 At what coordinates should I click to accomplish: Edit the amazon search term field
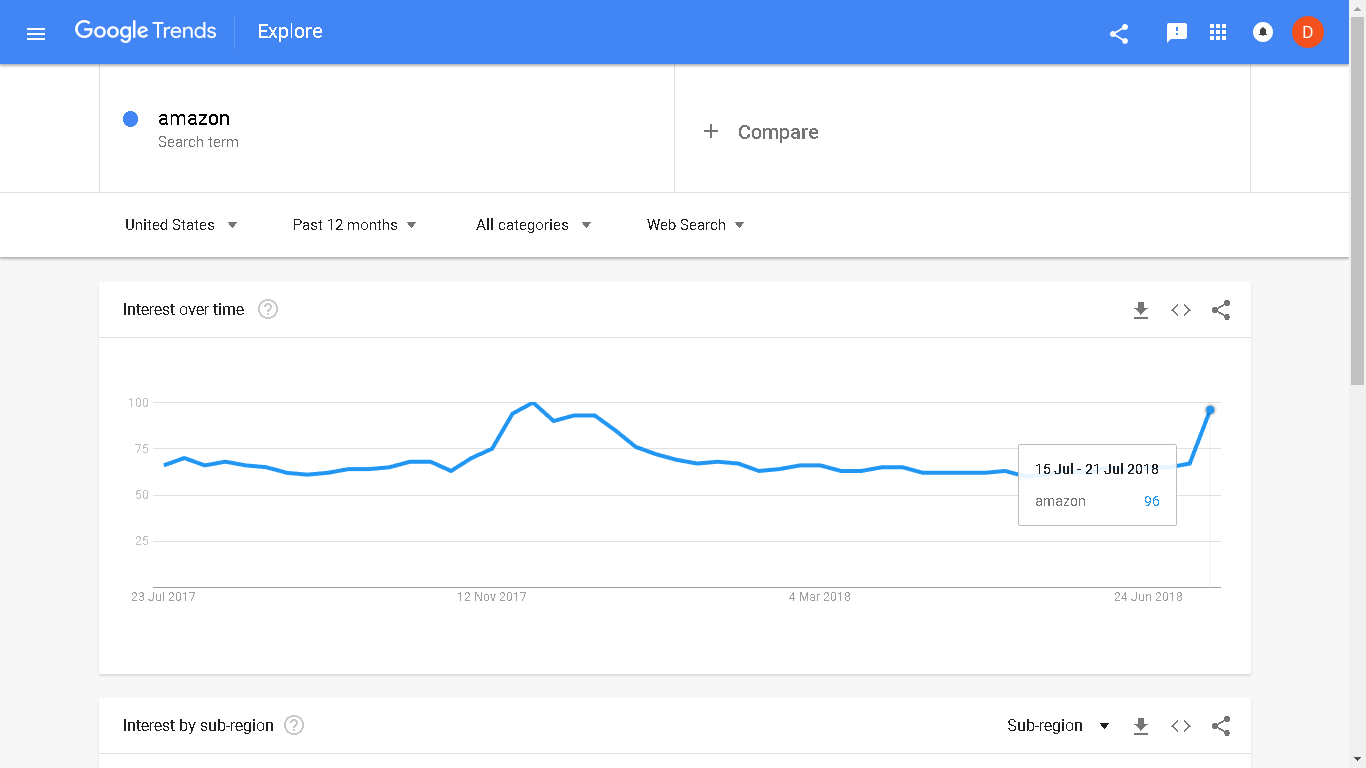coord(194,119)
